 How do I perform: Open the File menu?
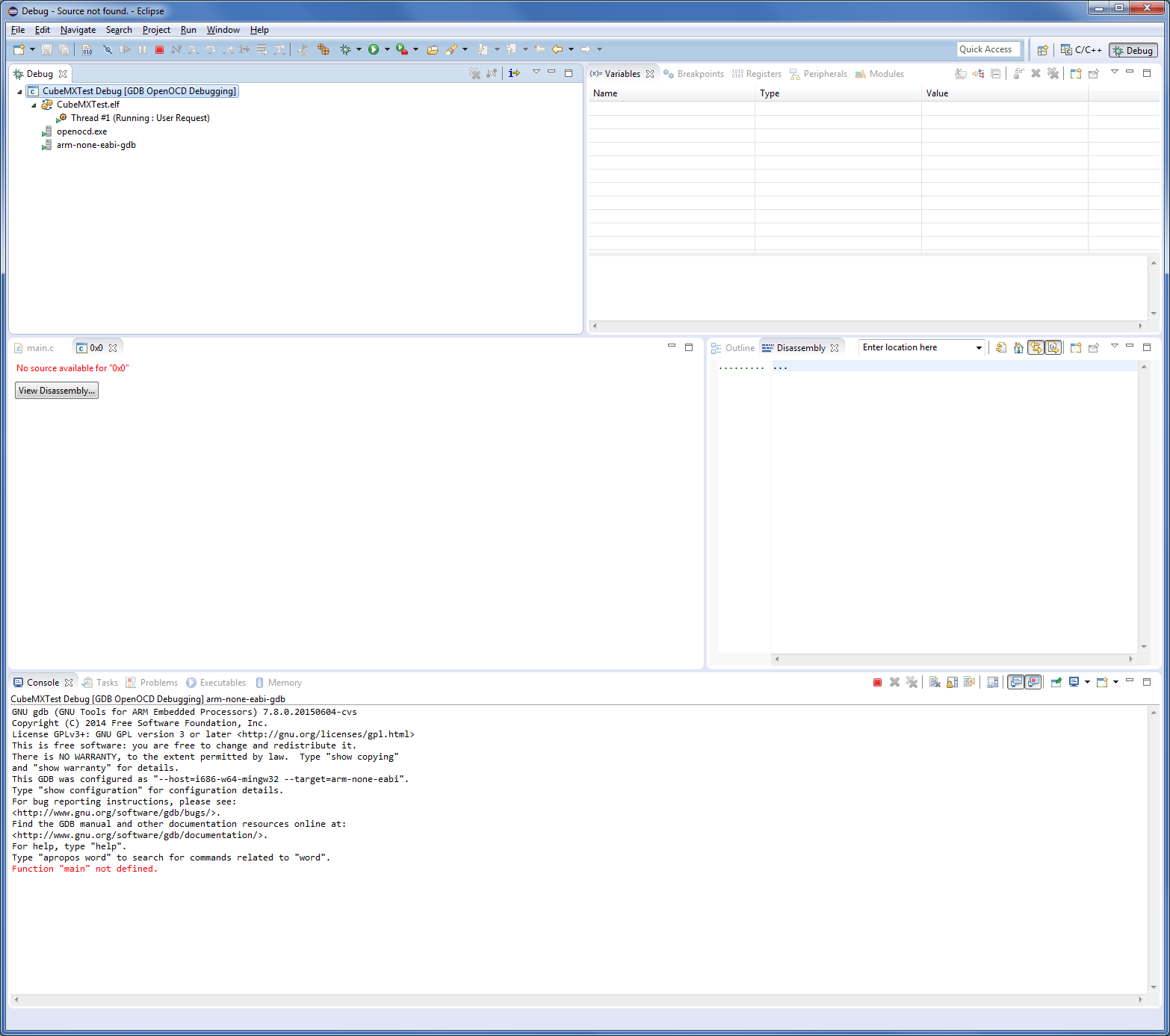(18, 30)
